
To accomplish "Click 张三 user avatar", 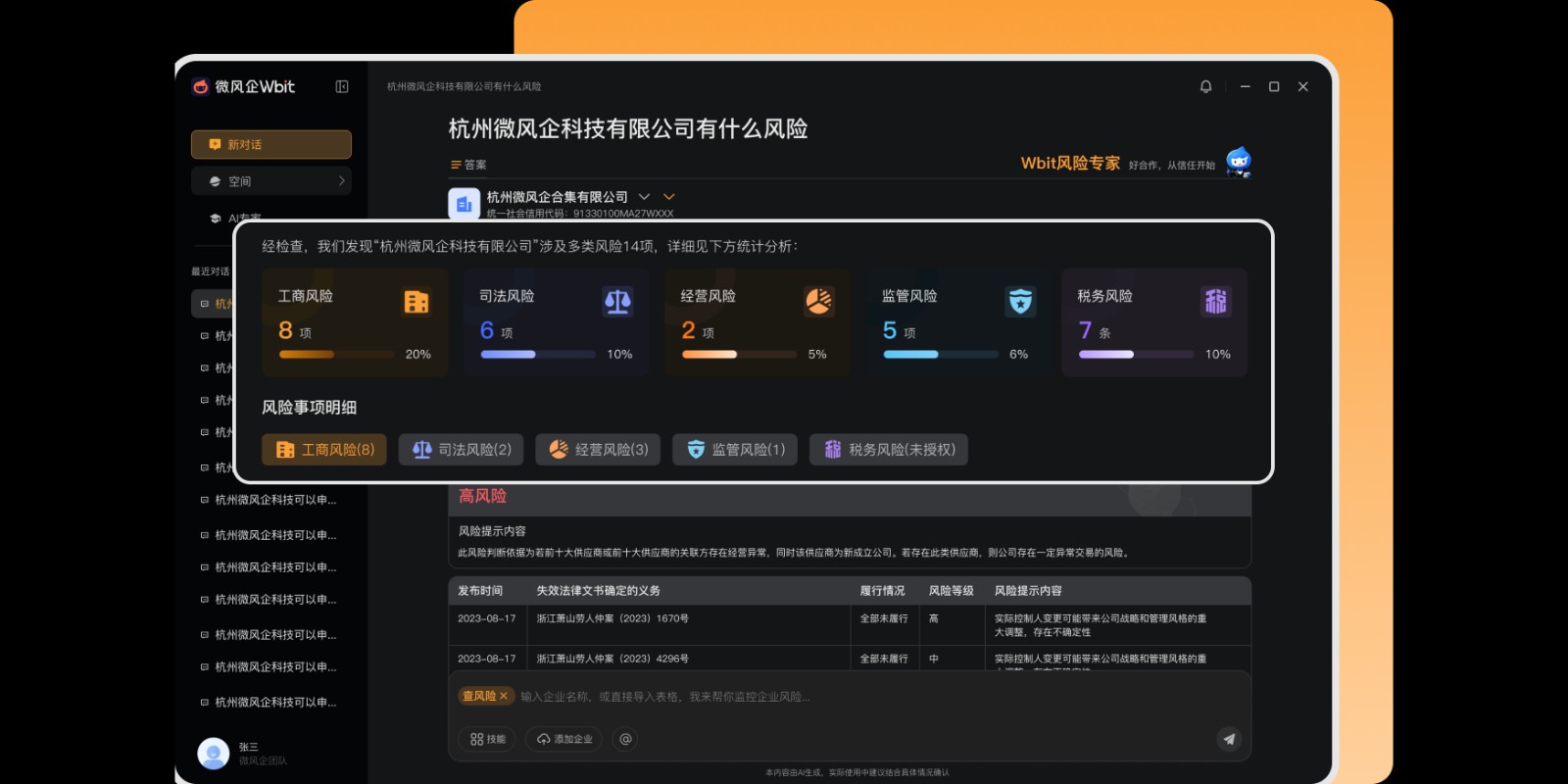I will point(213,753).
